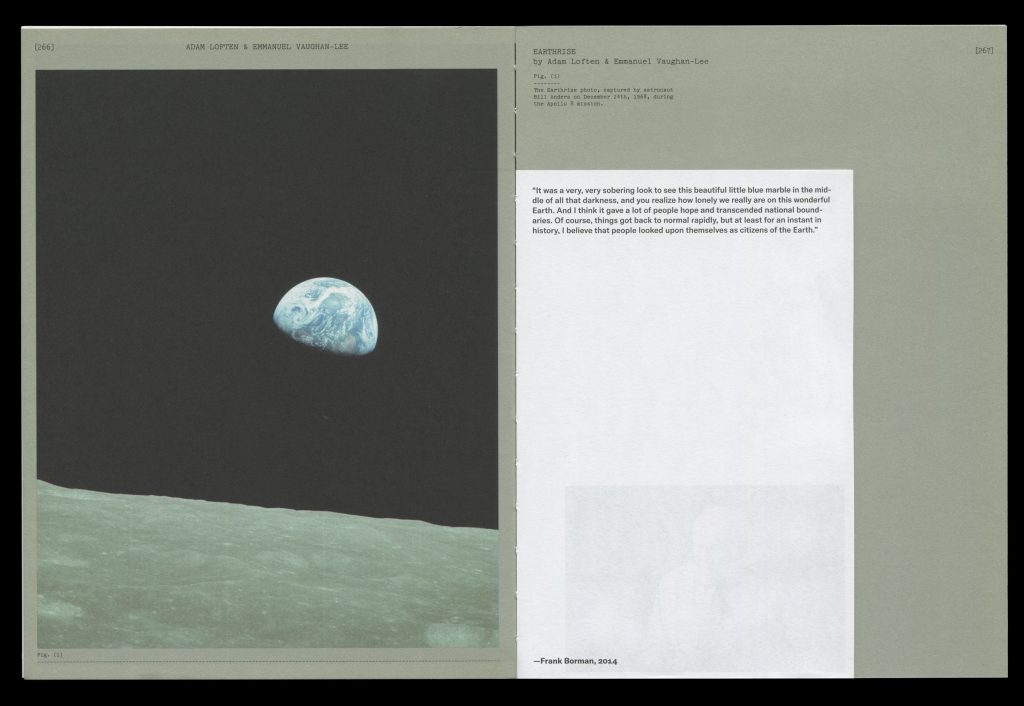This screenshot has height=706, width=1024.
Task: Click the Frank Borman quote paragraph
Action: (x=682, y=210)
